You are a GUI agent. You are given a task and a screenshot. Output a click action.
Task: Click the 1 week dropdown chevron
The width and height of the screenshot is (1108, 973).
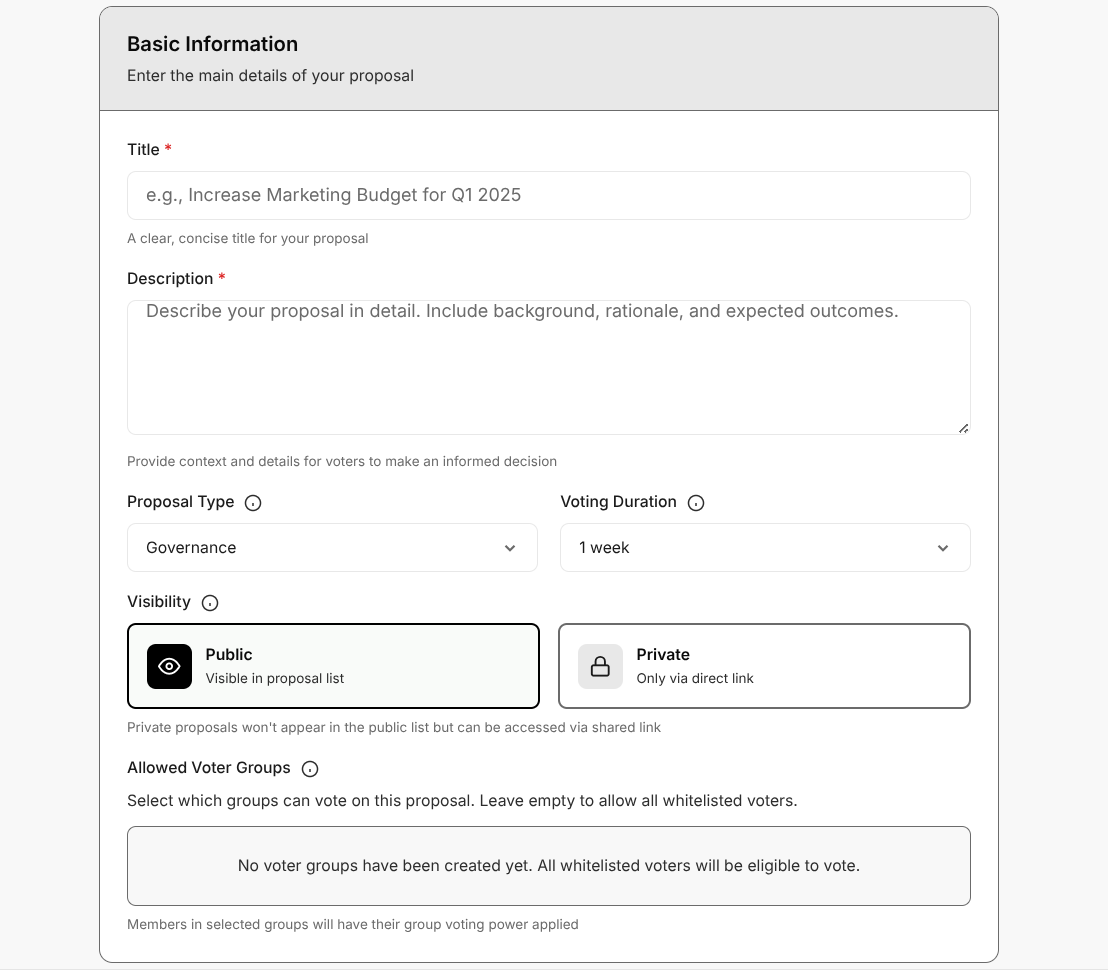[943, 548]
